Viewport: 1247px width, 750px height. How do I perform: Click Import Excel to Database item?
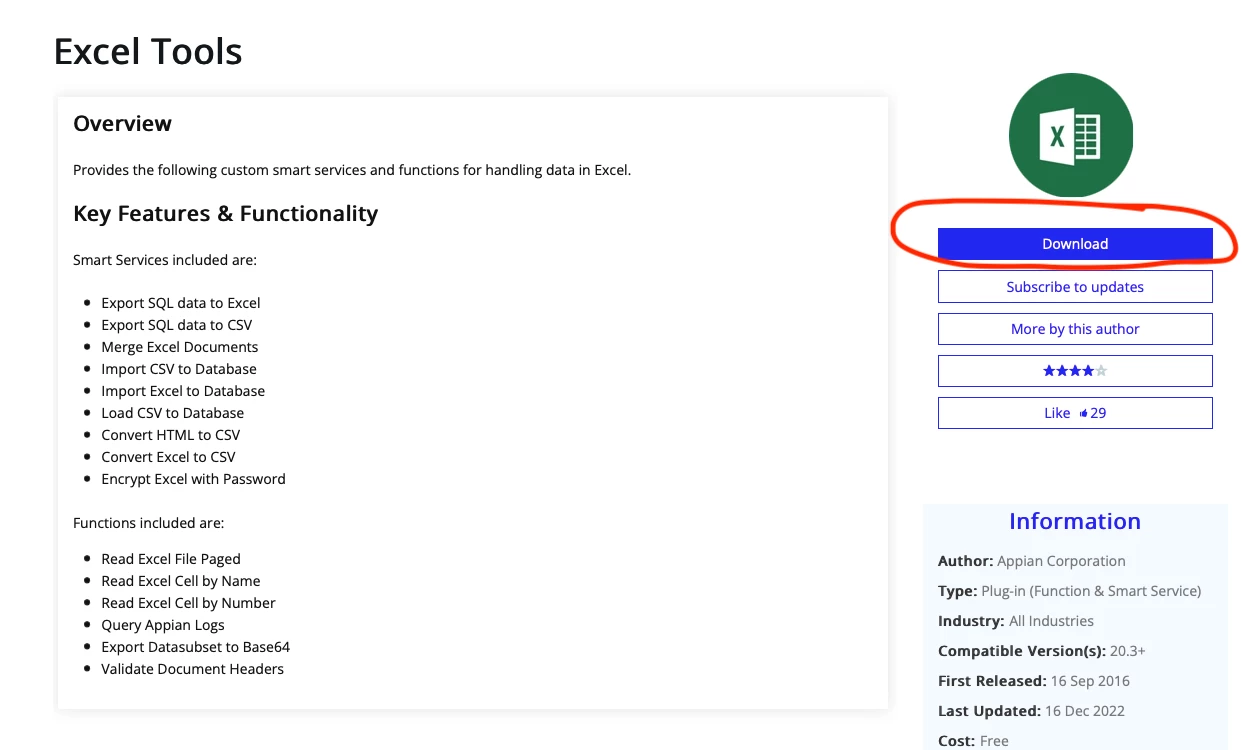click(183, 391)
